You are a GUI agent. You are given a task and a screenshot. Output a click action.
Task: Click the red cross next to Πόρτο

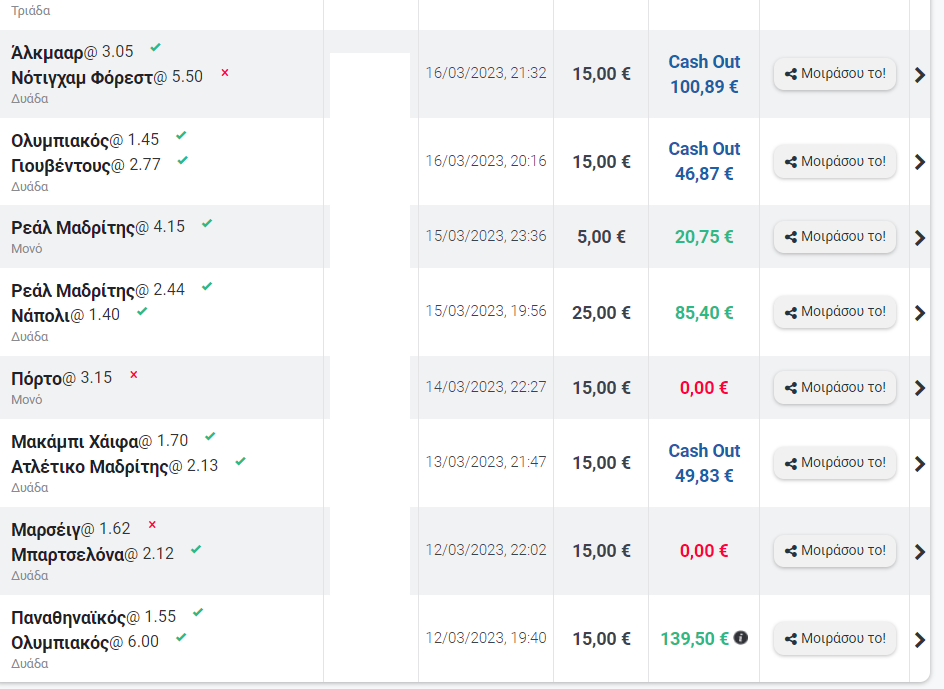click(134, 375)
